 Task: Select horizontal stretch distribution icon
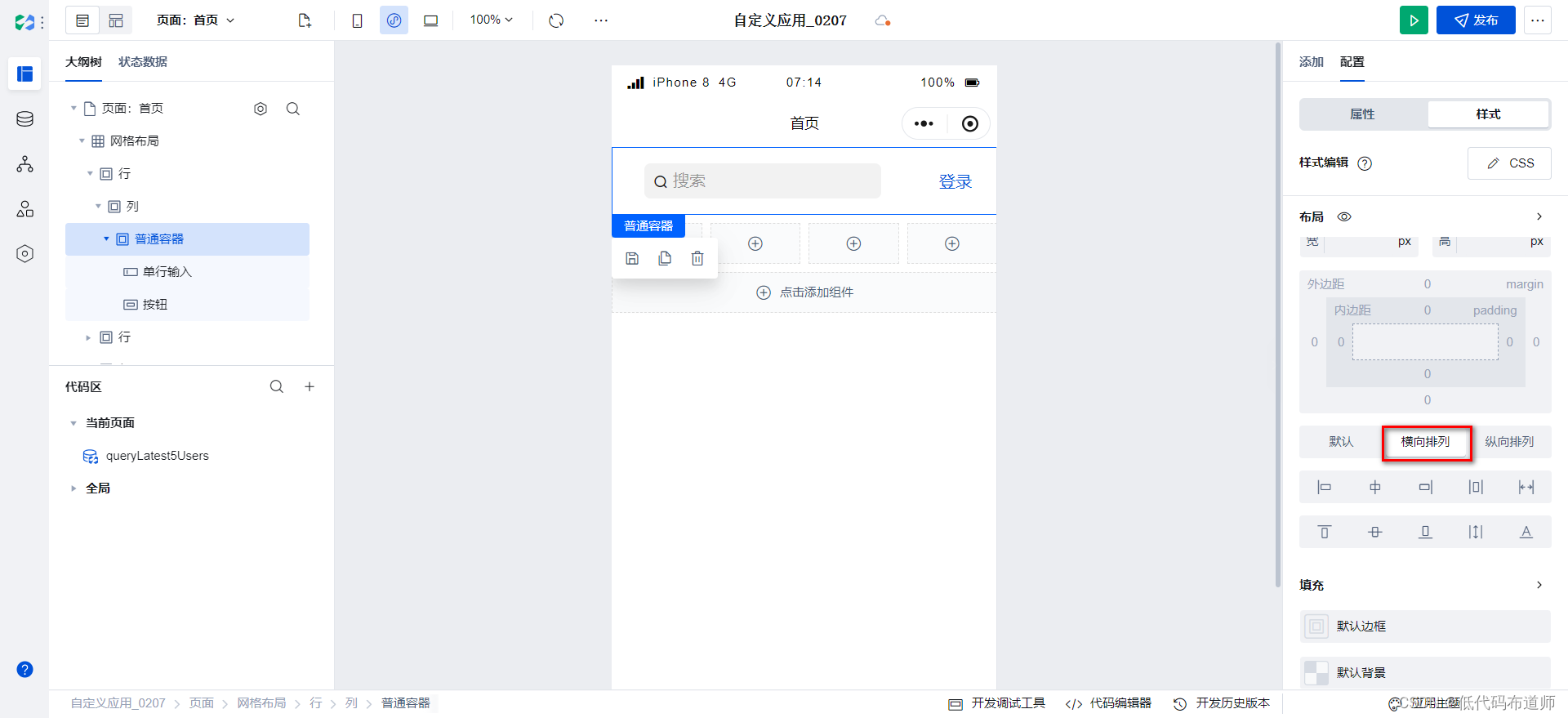[x=1526, y=488]
